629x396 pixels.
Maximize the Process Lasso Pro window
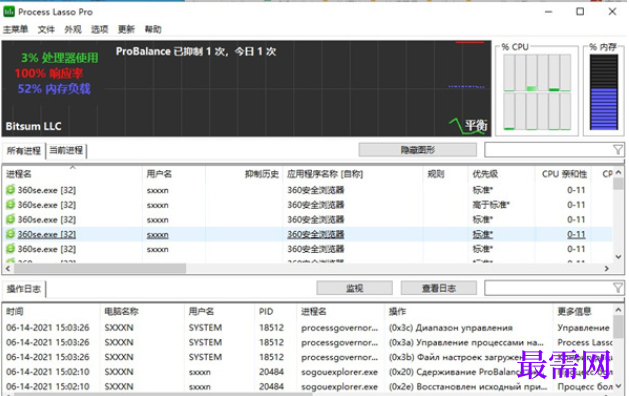[x=580, y=12]
